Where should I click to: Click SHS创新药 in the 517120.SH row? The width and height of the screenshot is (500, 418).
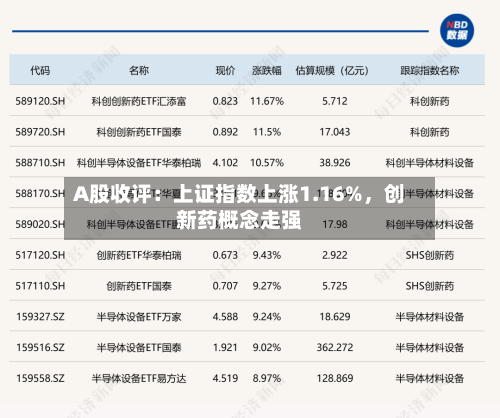point(430,255)
